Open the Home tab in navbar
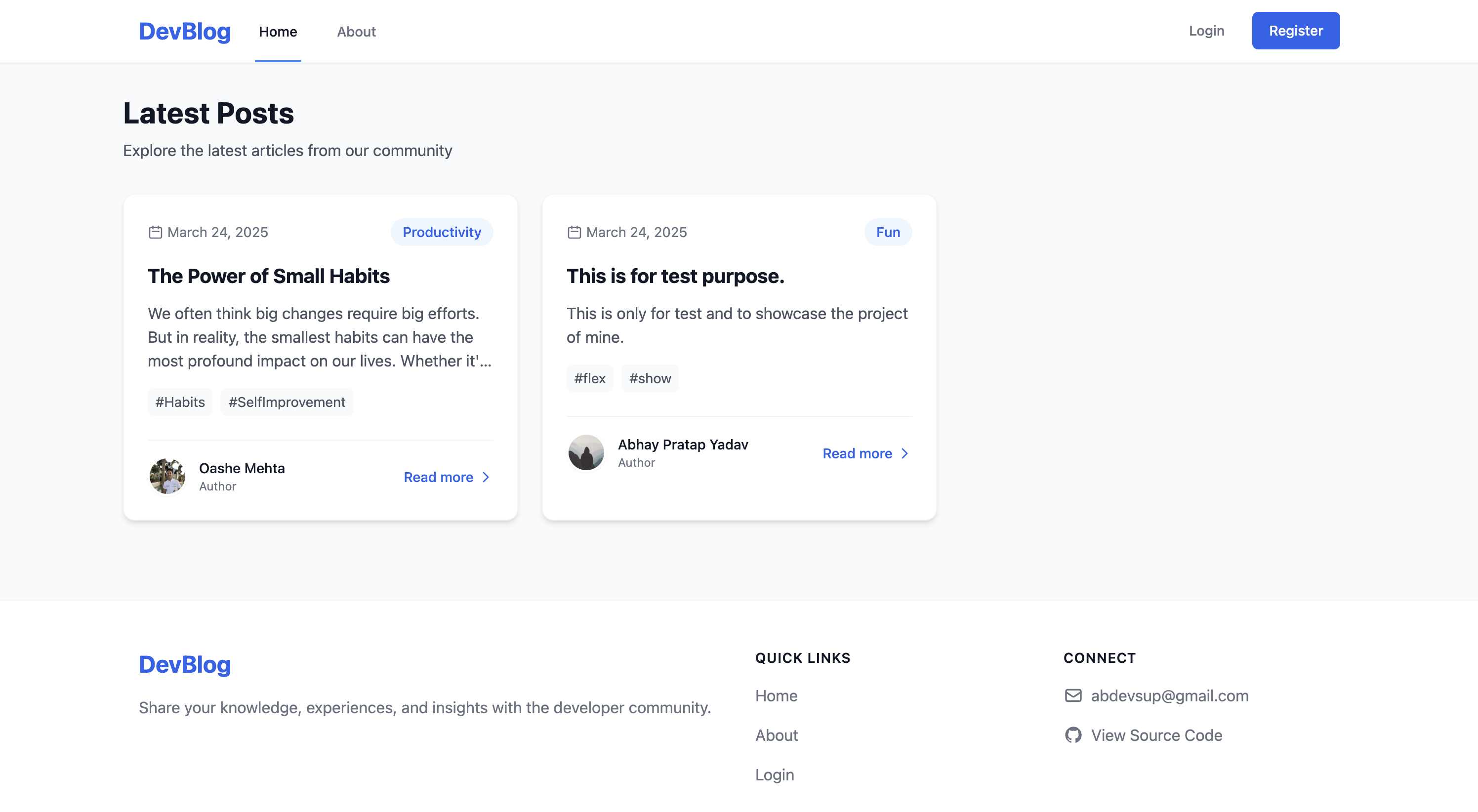The height and width of the screenshot is (812, 1478). click(x=278, y=32)
